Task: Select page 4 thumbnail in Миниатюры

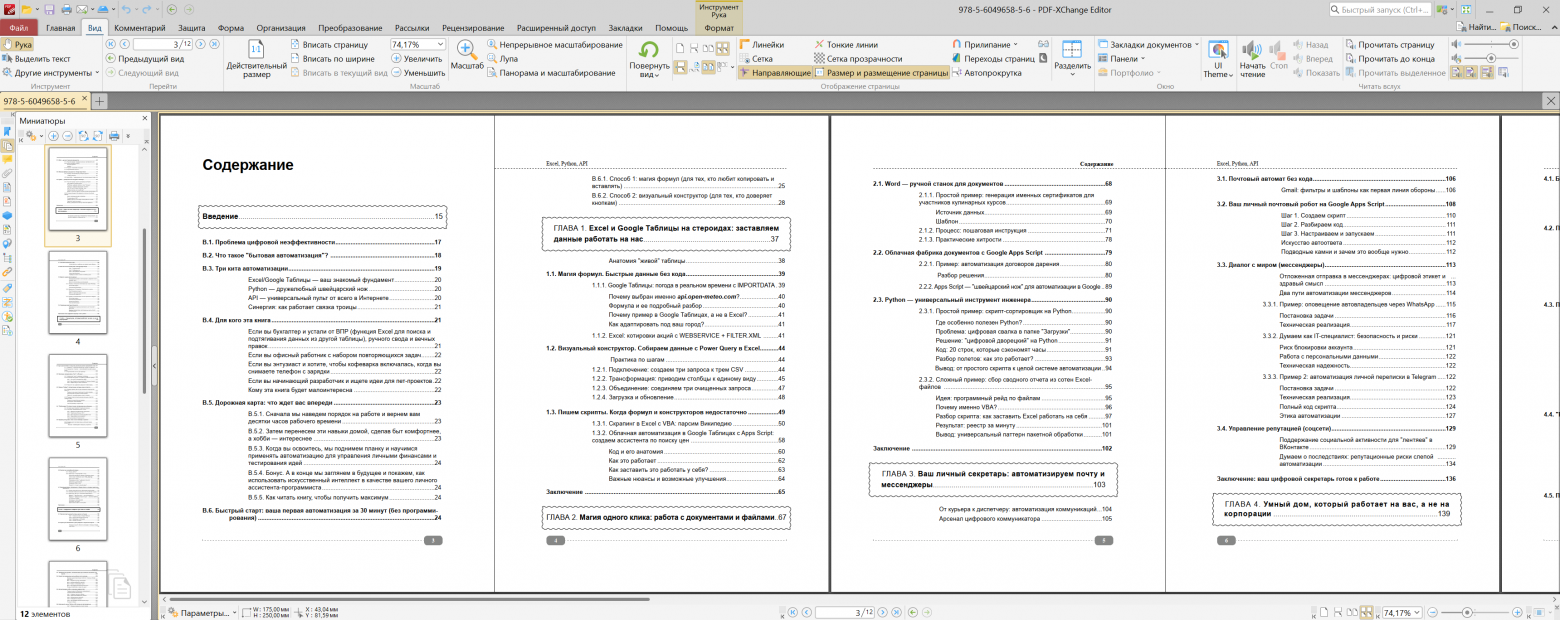Action: pos(78,294)
